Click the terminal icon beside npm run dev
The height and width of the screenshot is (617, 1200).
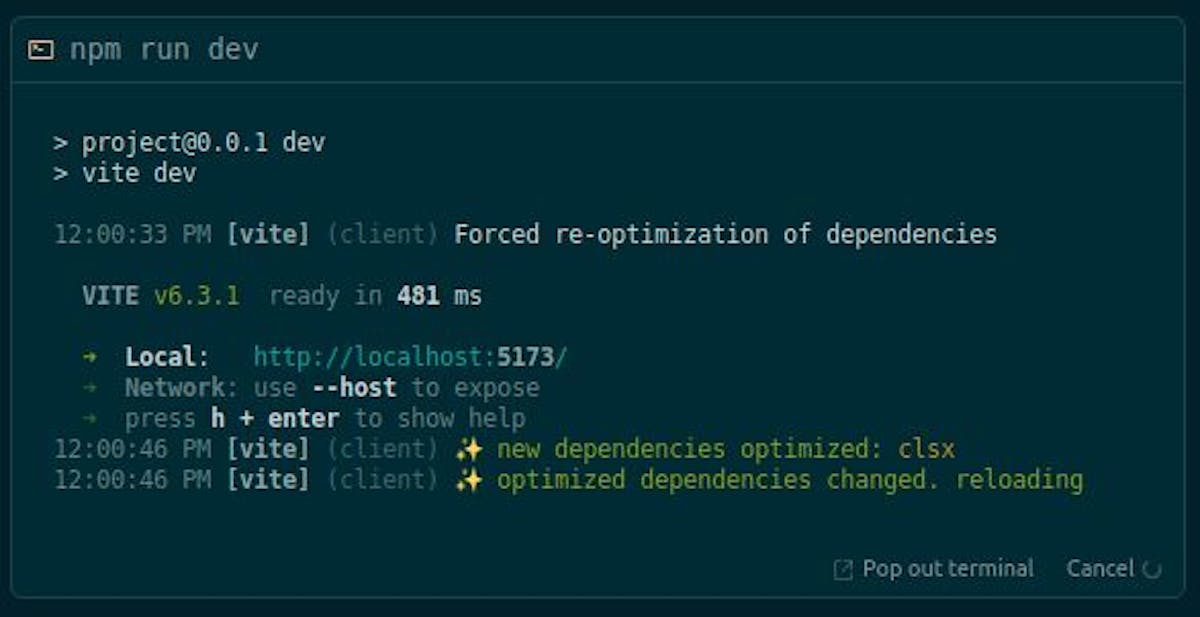tap(41, 50)
